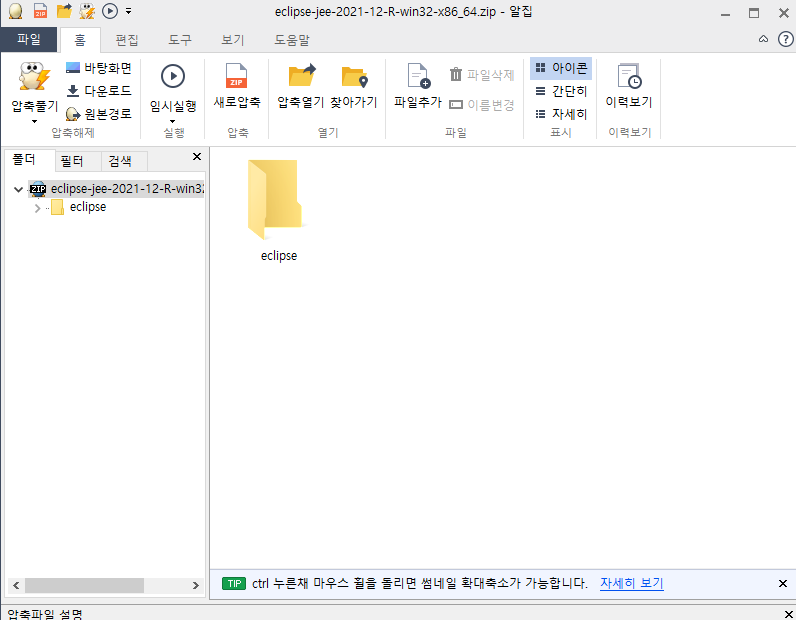Click the 새로압축 ZIP icon
This screenshot has height=620, width=796.
pyautogui.click(x=237, y=76)
